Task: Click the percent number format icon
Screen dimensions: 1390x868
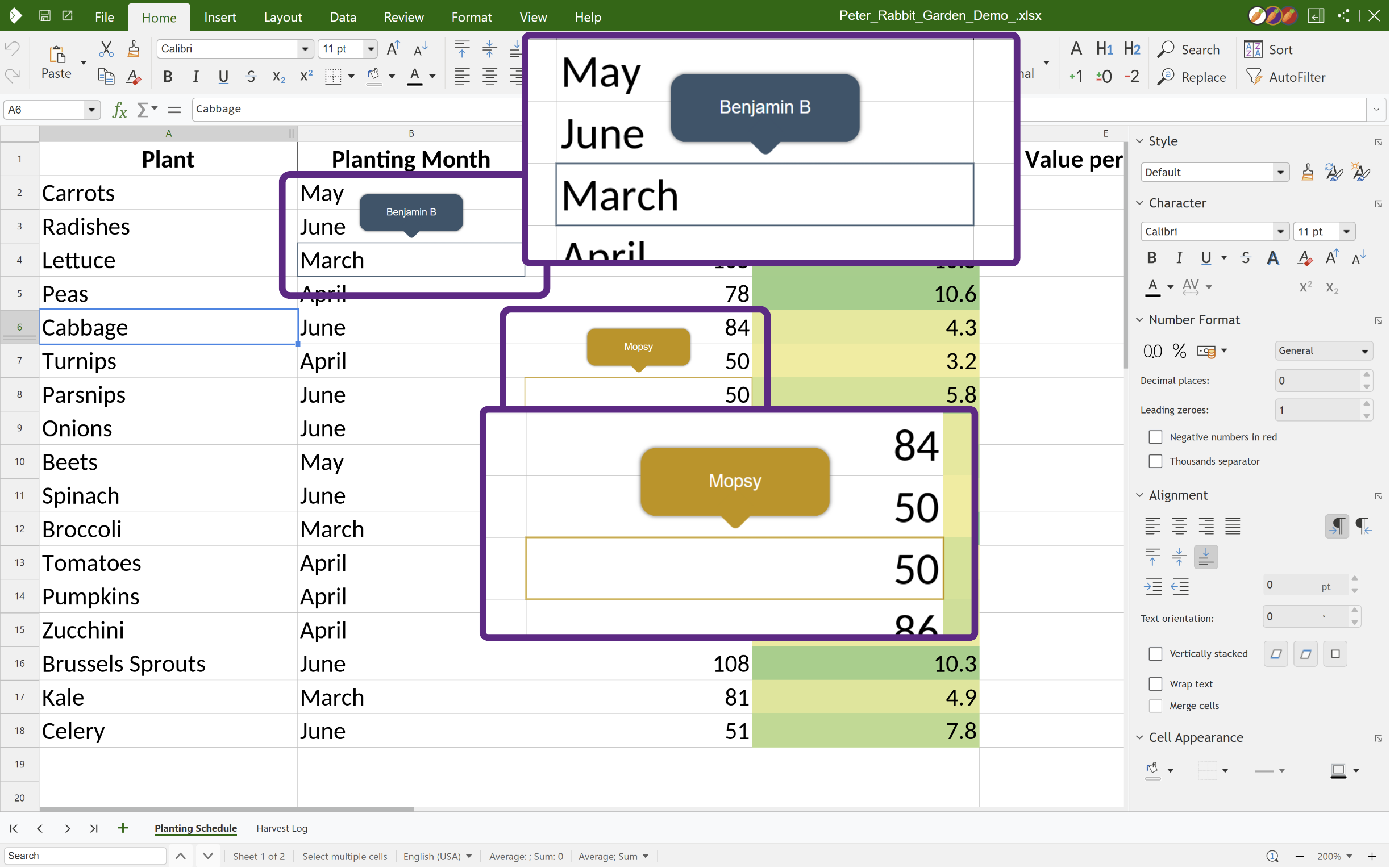Action: click(x=1179, y=350)
